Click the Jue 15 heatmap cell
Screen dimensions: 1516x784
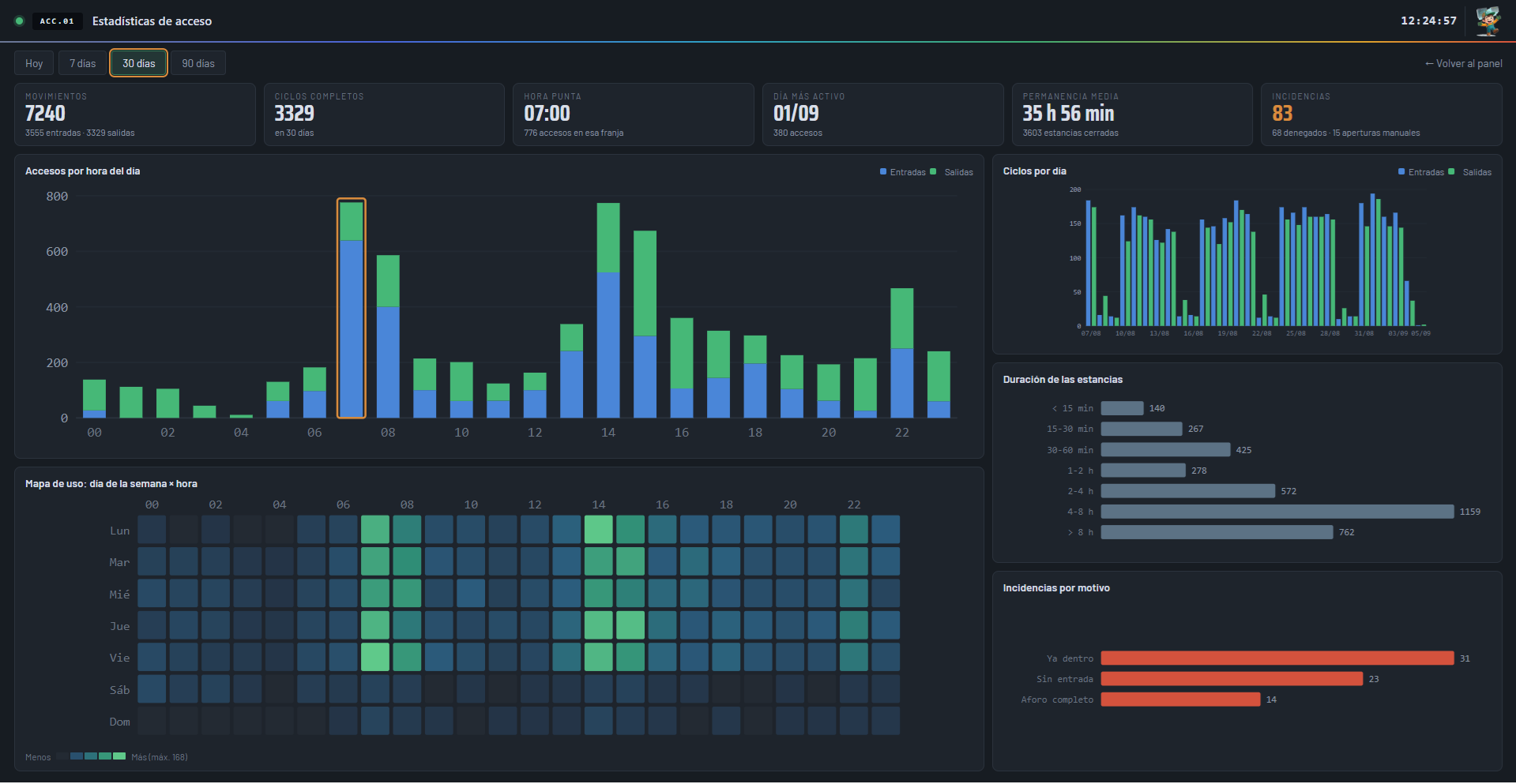click(x=630, y=625)
